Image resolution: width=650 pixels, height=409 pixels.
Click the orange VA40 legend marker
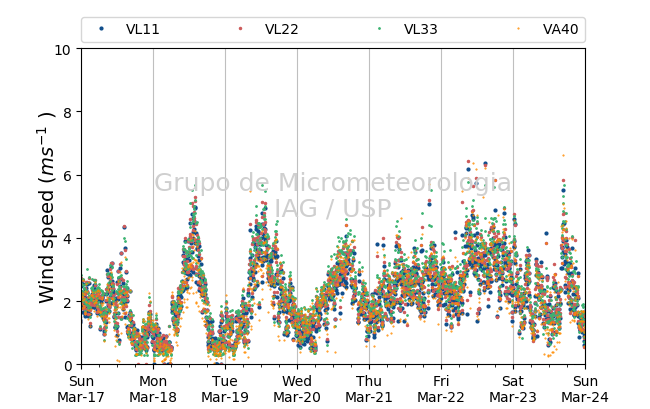(518, 29)
